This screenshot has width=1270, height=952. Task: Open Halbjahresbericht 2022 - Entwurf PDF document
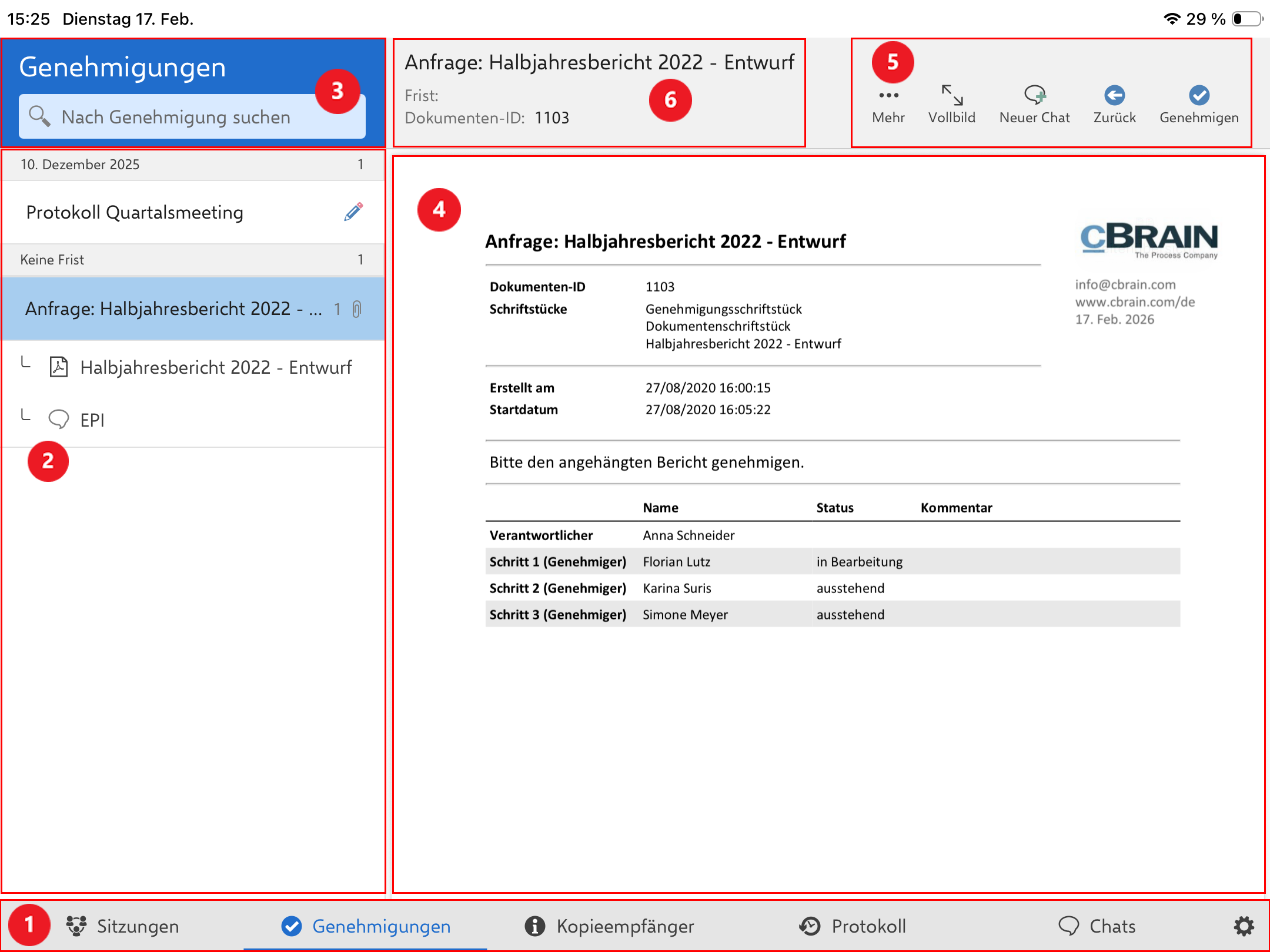tap(216, 367)
